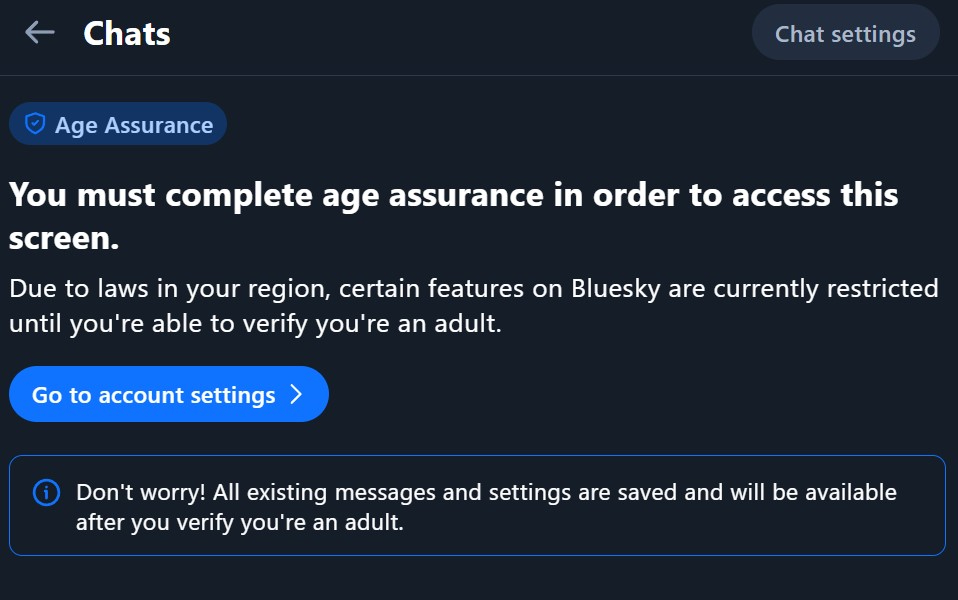Click the Chats page title
Image resolution: width=958 pixels, height=600 pixels.
(127, 34)
